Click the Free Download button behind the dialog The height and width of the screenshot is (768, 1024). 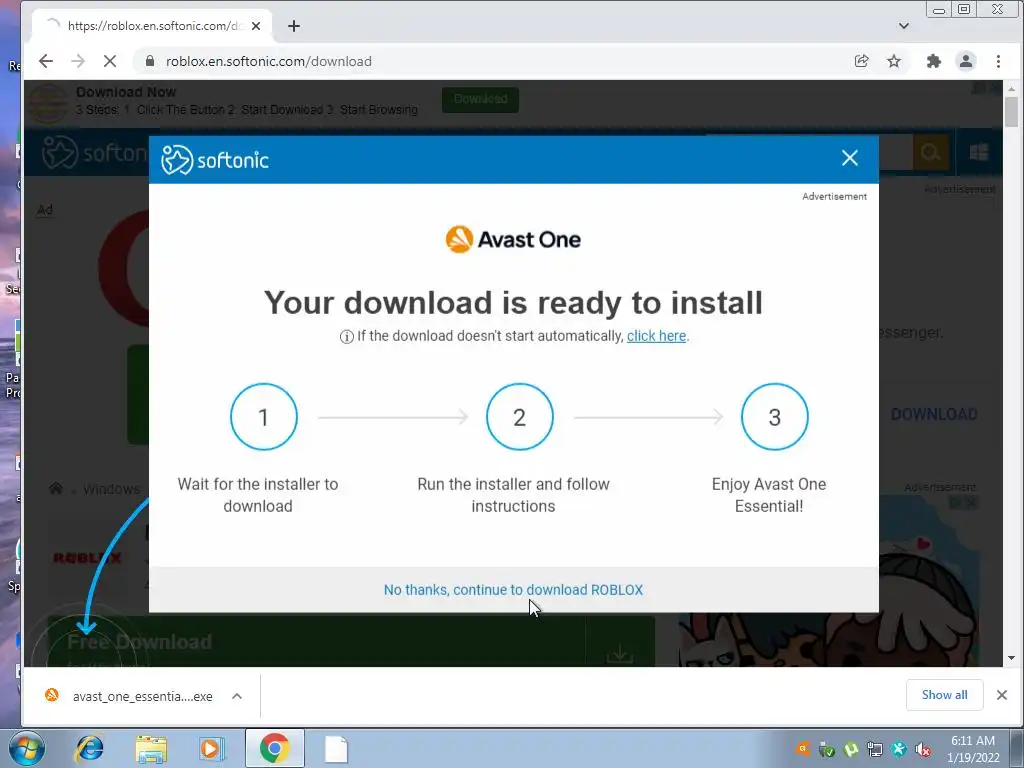[351, 641]
